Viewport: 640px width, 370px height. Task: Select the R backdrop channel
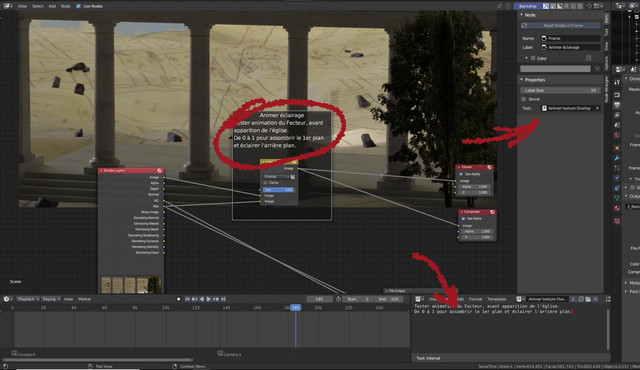(567, 6)
